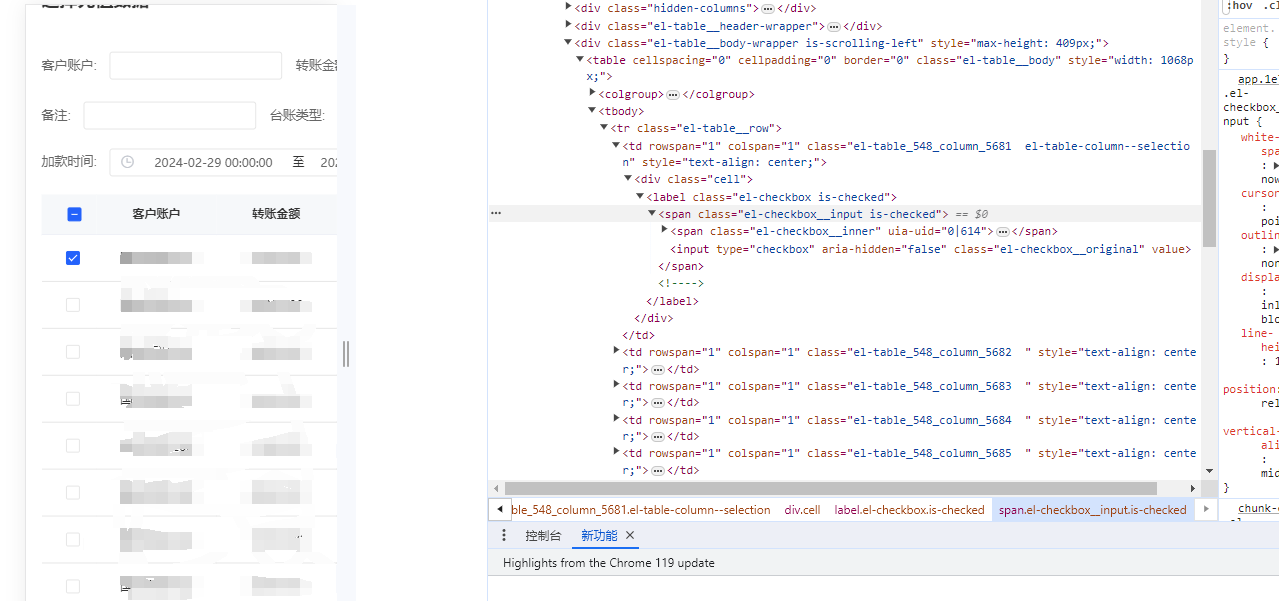Image resolution: width=1279 pixels, height=601 pixels.
Task: Click ellipsis beside el-checkbox__inner span
Action: (1003, 231)
